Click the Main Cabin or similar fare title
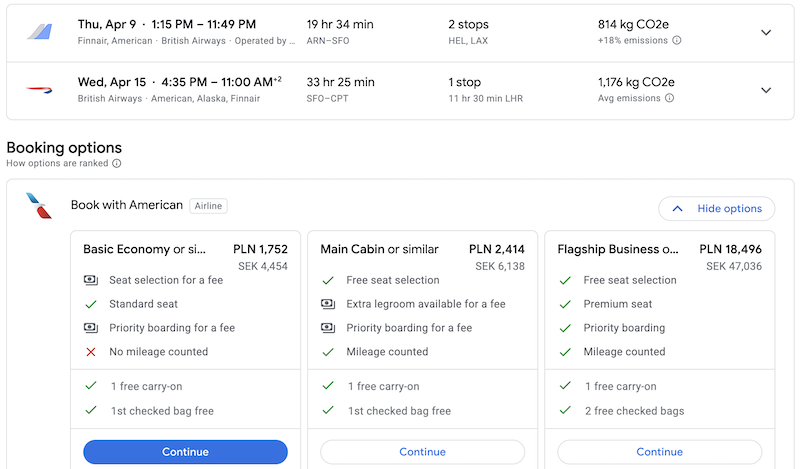Image resolution: width=800 pixels, height=469 pixels. [379, 249]
